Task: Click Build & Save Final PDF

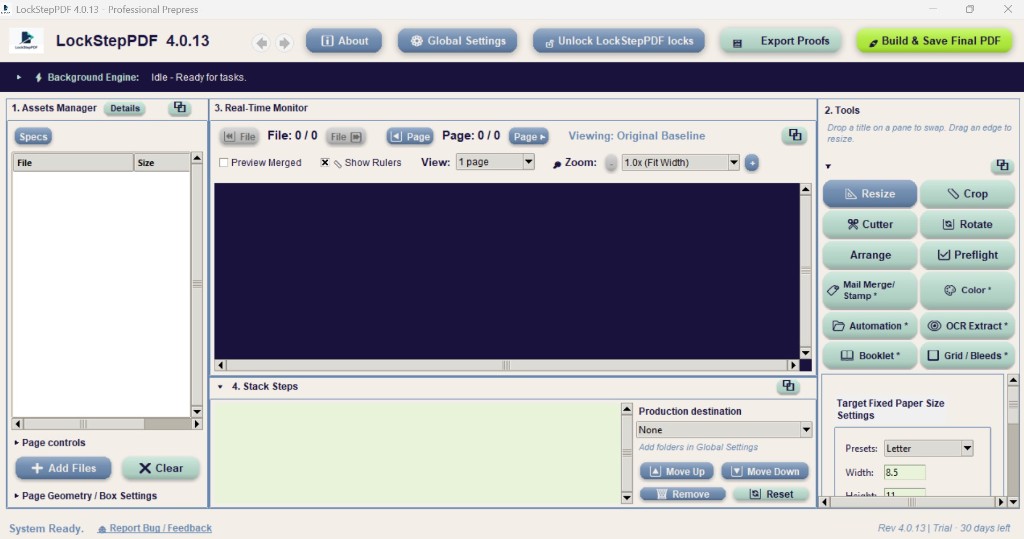Action: click(x=934, y=41)
